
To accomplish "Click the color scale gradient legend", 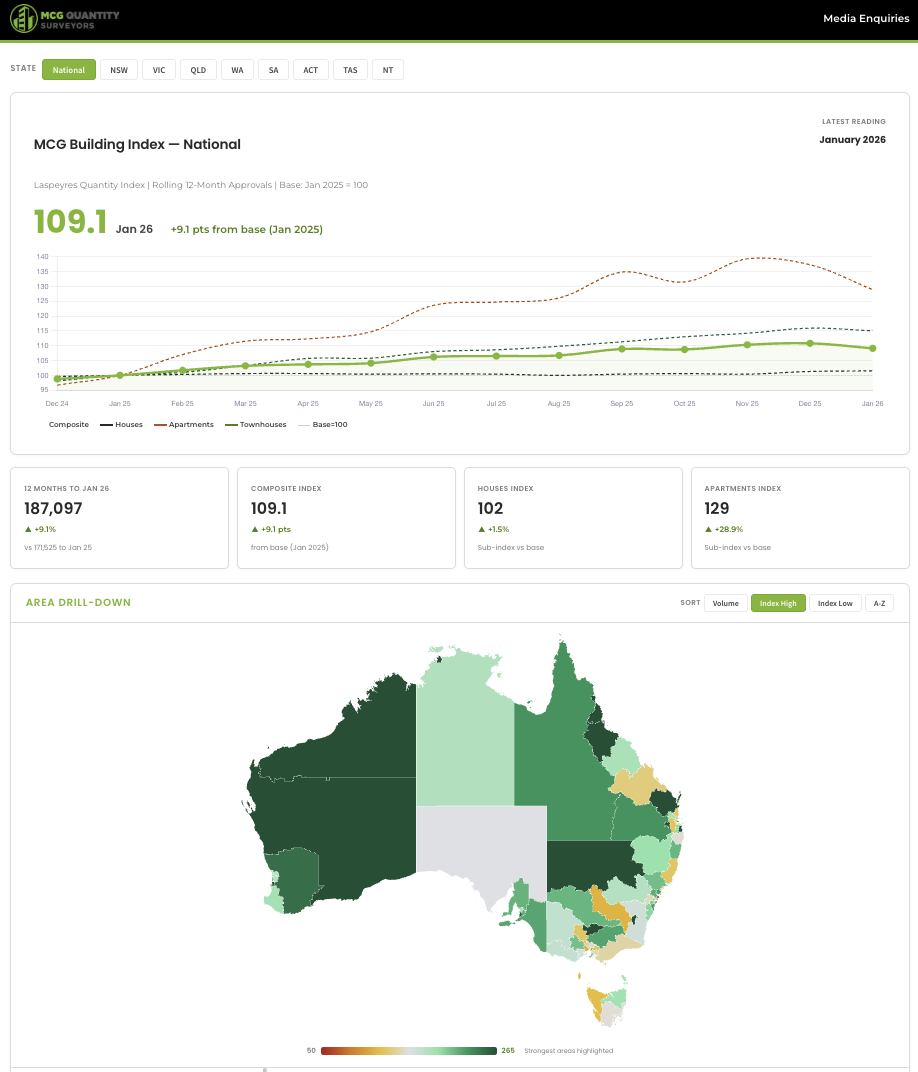I will [x=410, y=1050].
